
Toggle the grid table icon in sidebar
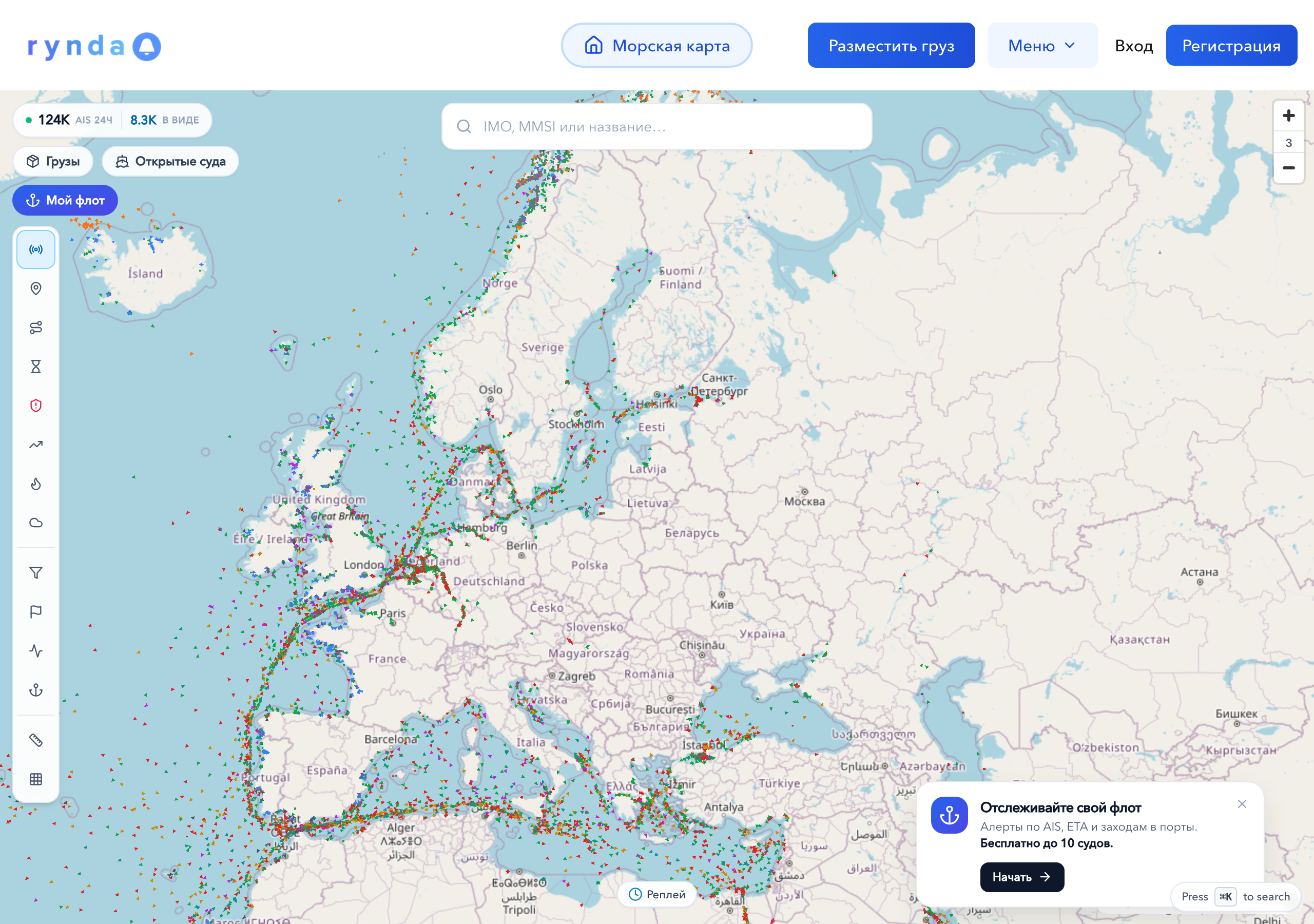pos(35,779)
